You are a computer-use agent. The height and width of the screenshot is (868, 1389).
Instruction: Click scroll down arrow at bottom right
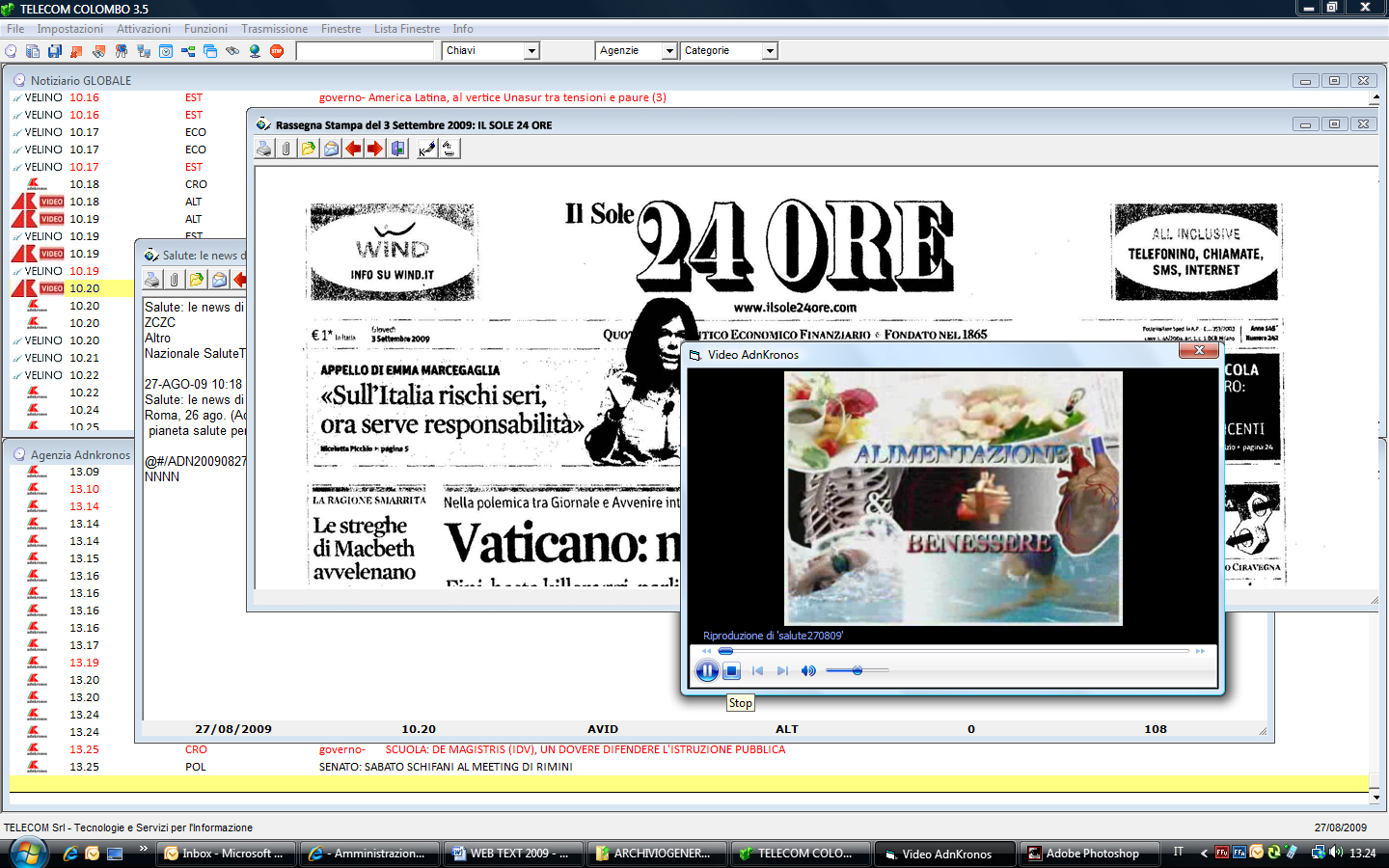click(1375, 798)
